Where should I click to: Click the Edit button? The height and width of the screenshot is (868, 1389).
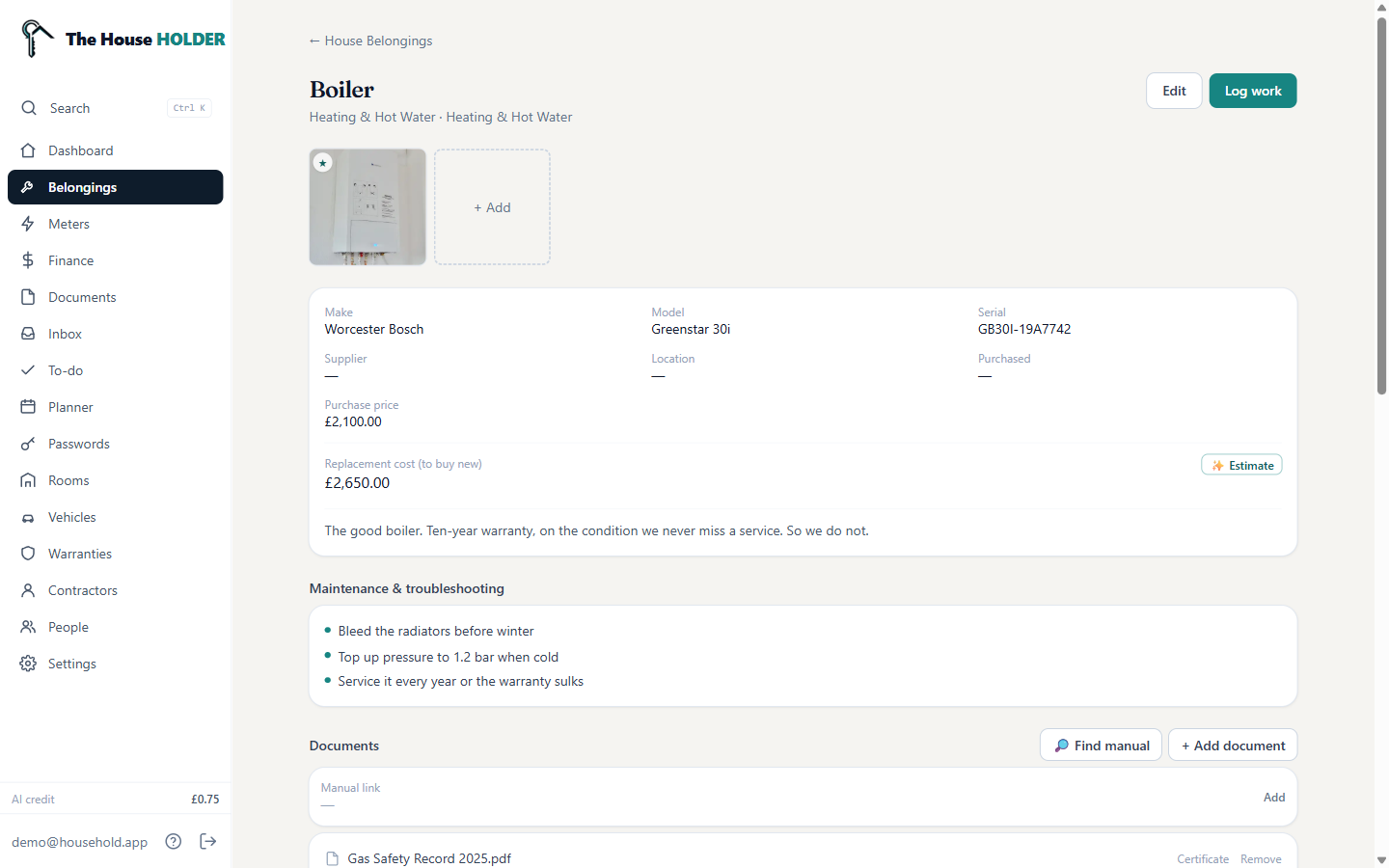click(x=1174, y=91)
